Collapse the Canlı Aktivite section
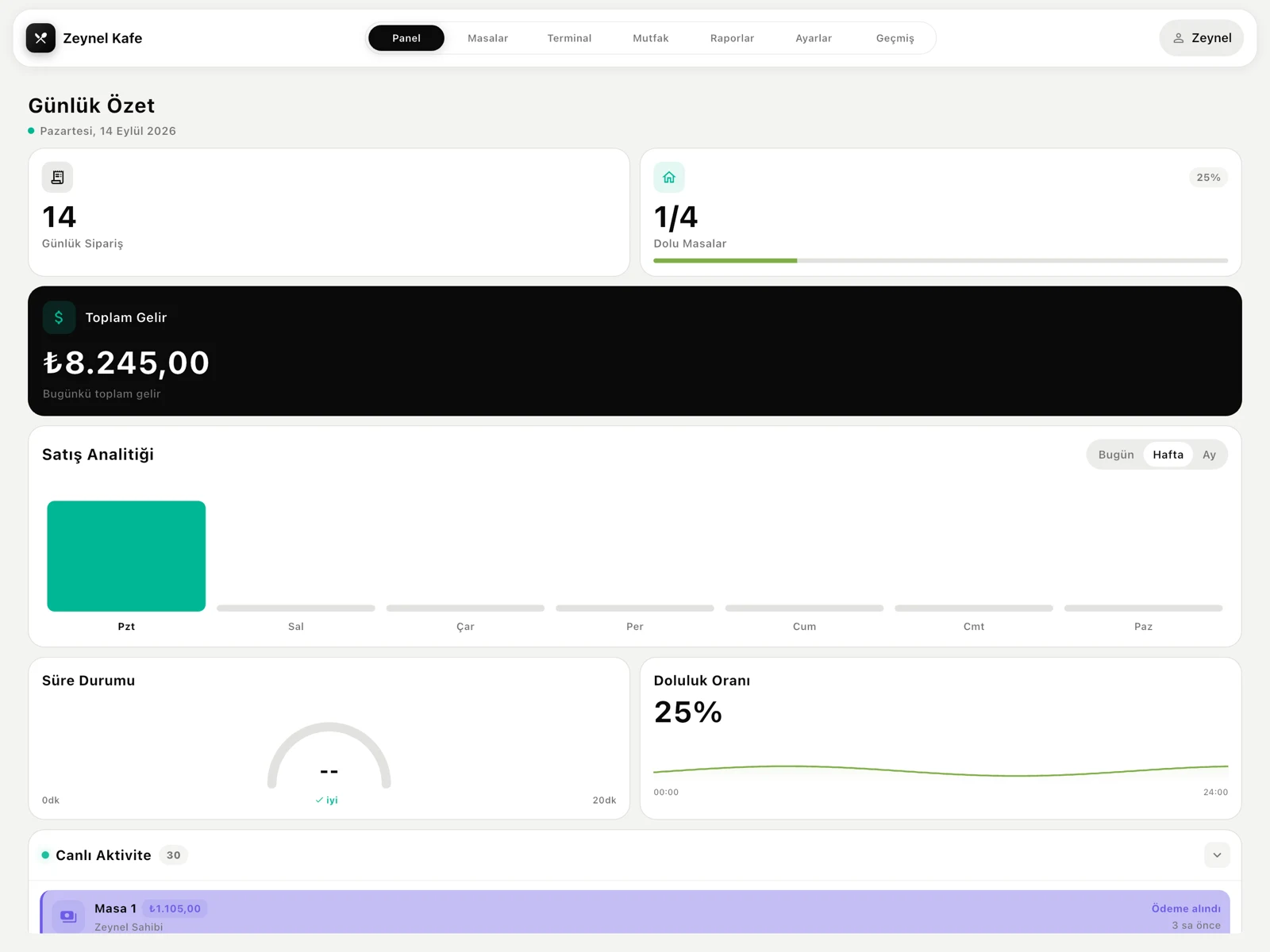The height and width of the screenshot is (952, 1270). point(1217,855)
